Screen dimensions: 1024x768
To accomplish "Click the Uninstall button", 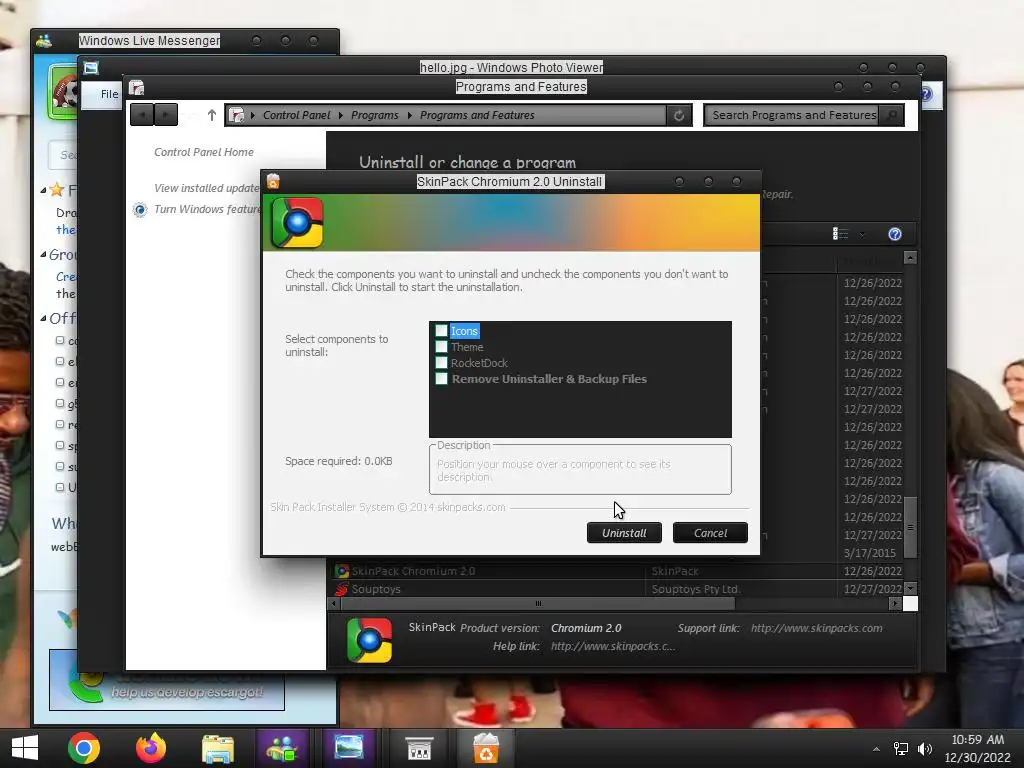I will pos(624,533).
